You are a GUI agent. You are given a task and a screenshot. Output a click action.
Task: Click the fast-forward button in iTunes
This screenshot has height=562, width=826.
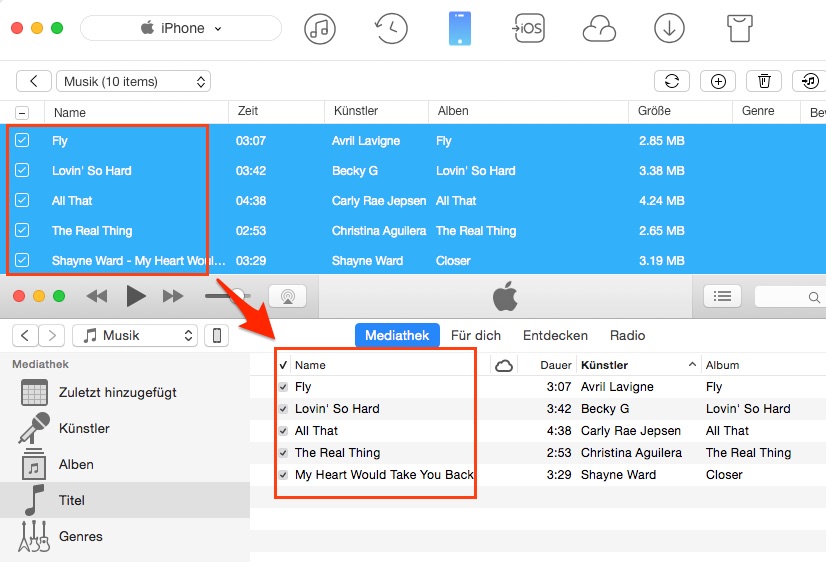coord(173,296)
